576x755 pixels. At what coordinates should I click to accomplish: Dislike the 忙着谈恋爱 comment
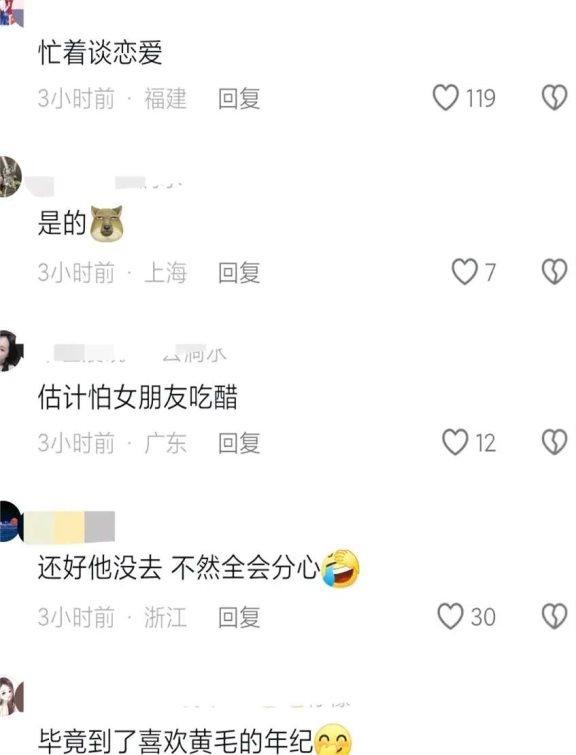[555, 98]
